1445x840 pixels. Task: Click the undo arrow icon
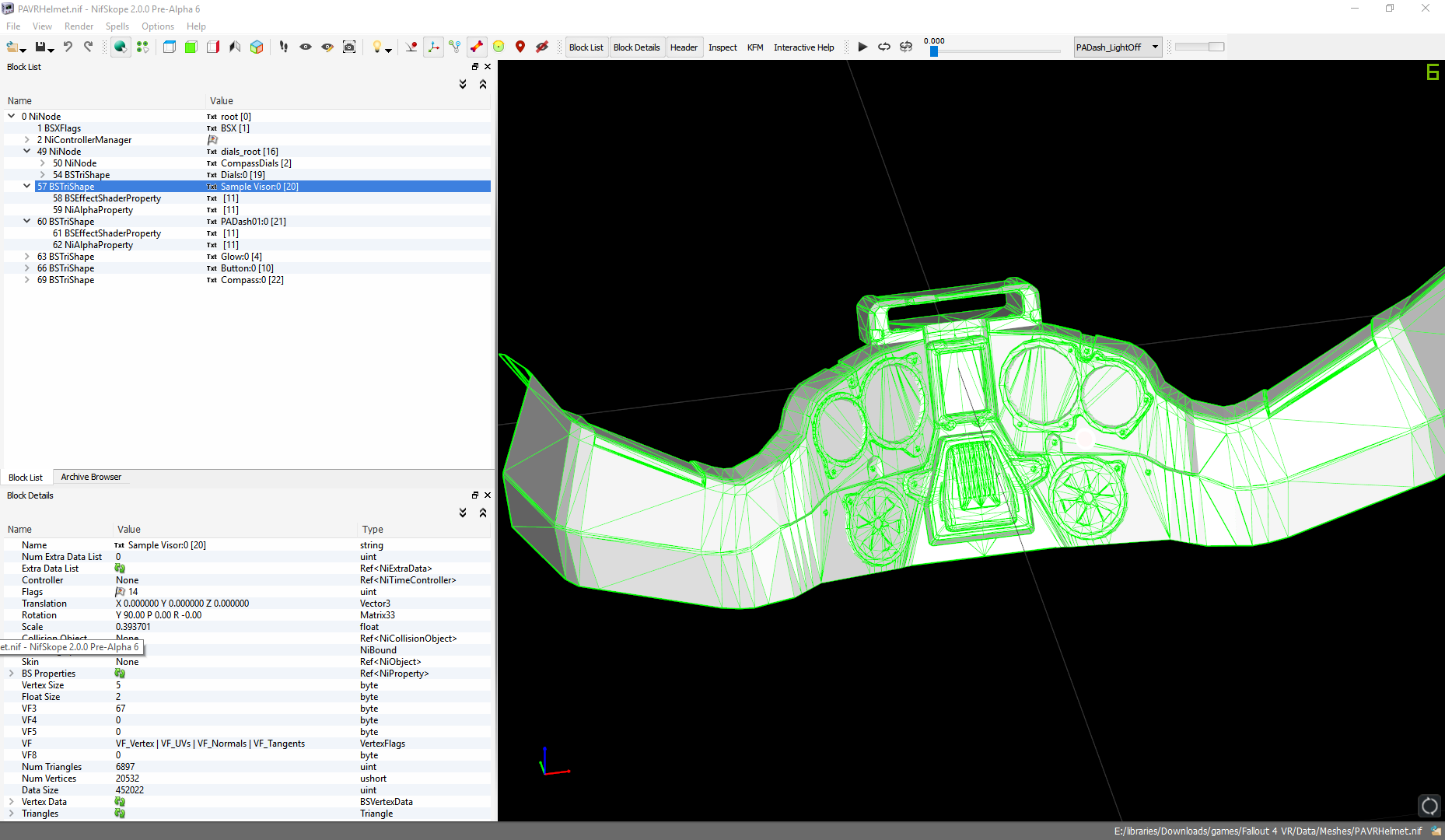pos(68,47)
